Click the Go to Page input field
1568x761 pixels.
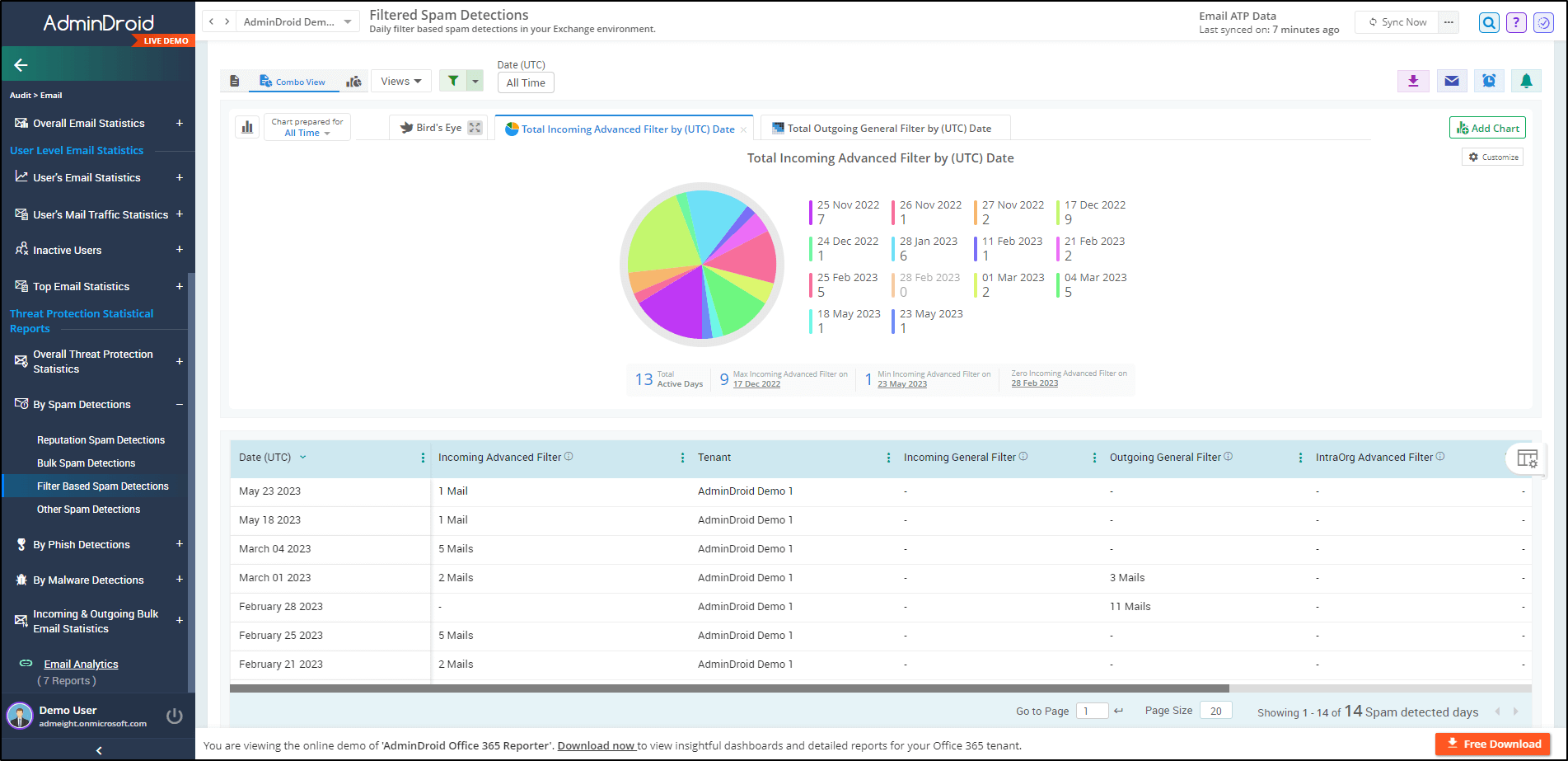(1092, 710)
